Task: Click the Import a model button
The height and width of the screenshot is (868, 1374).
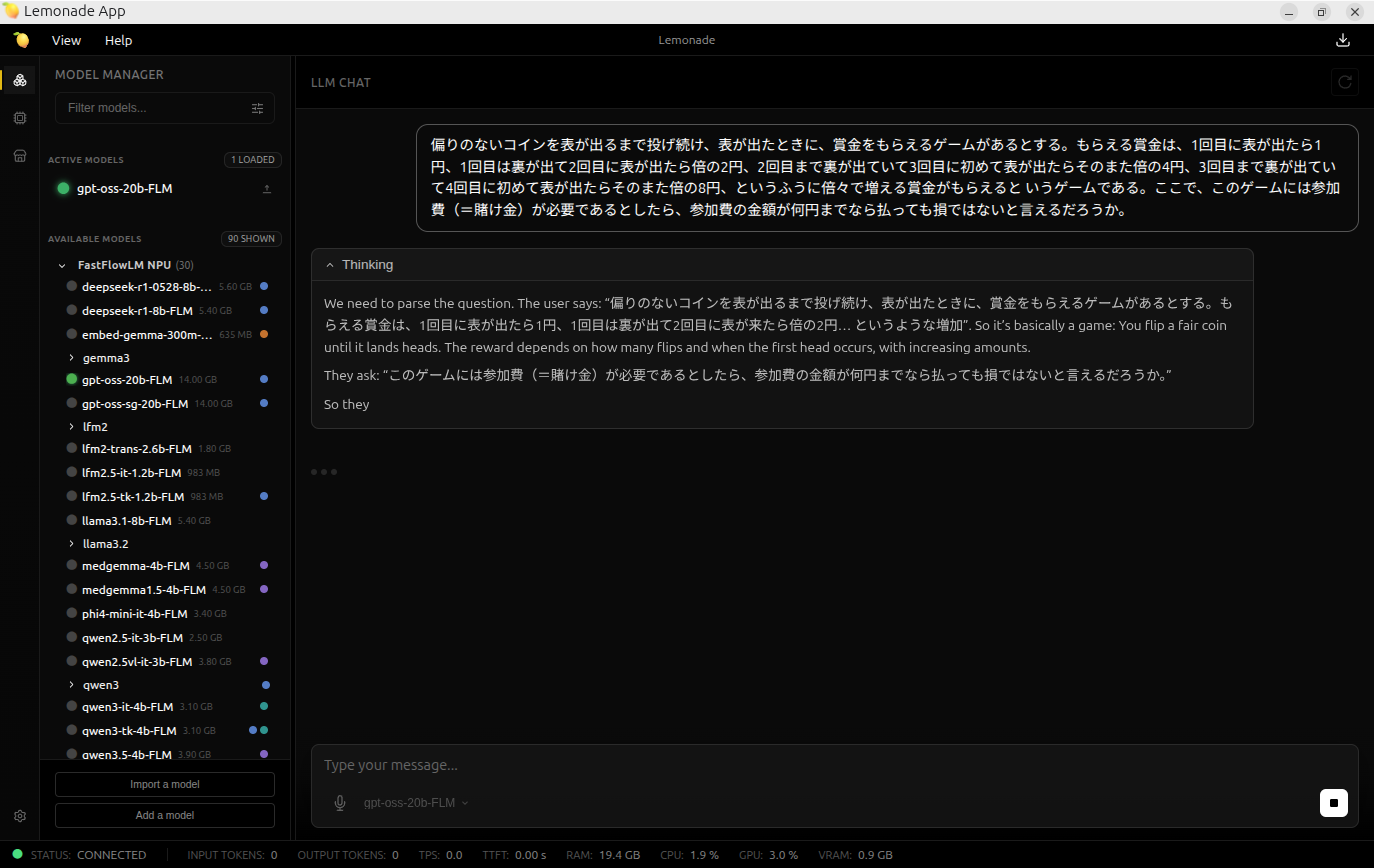Action: tap(164, 784)
